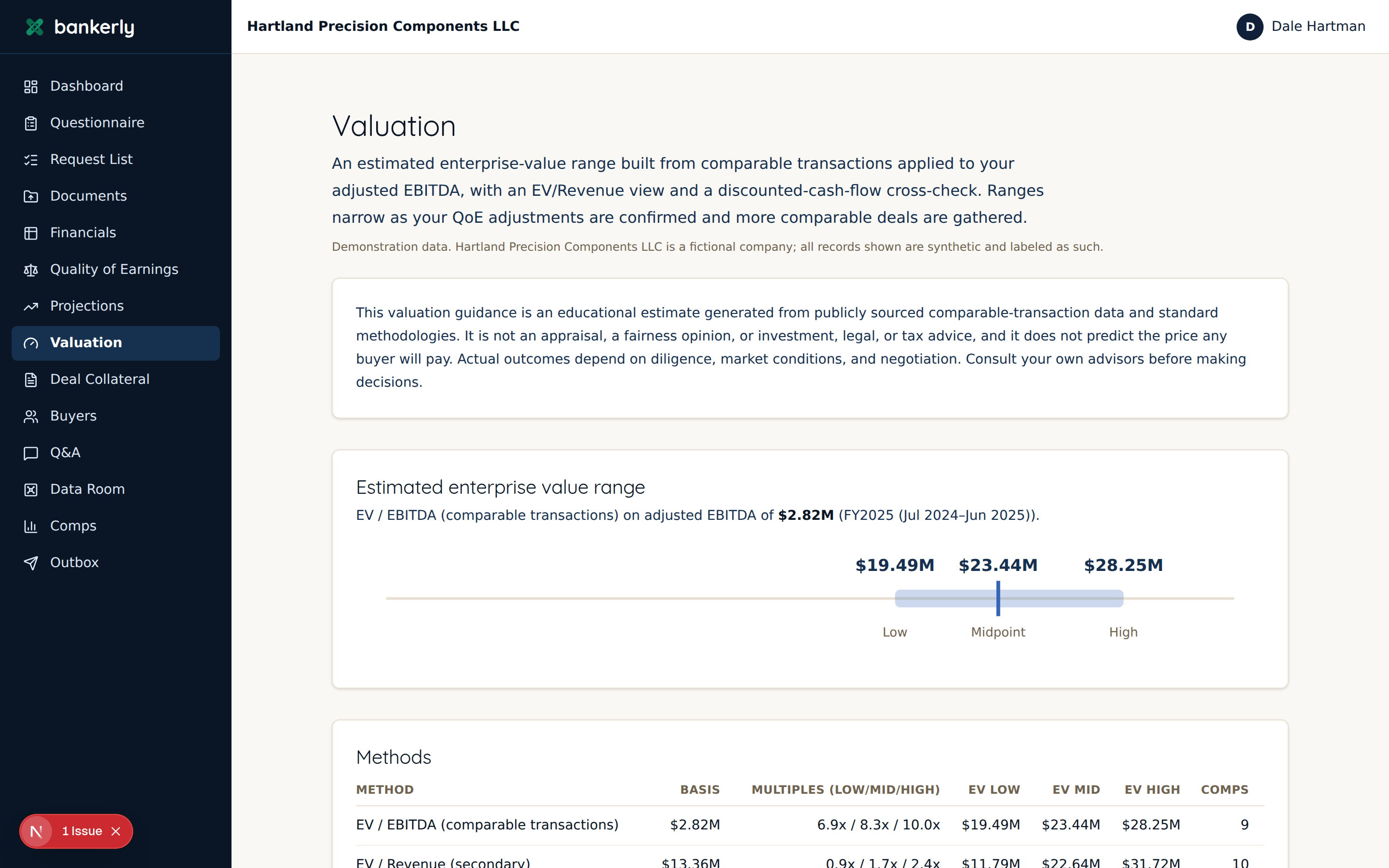Click the $28.25M high value above the bar

[1123, 566]
